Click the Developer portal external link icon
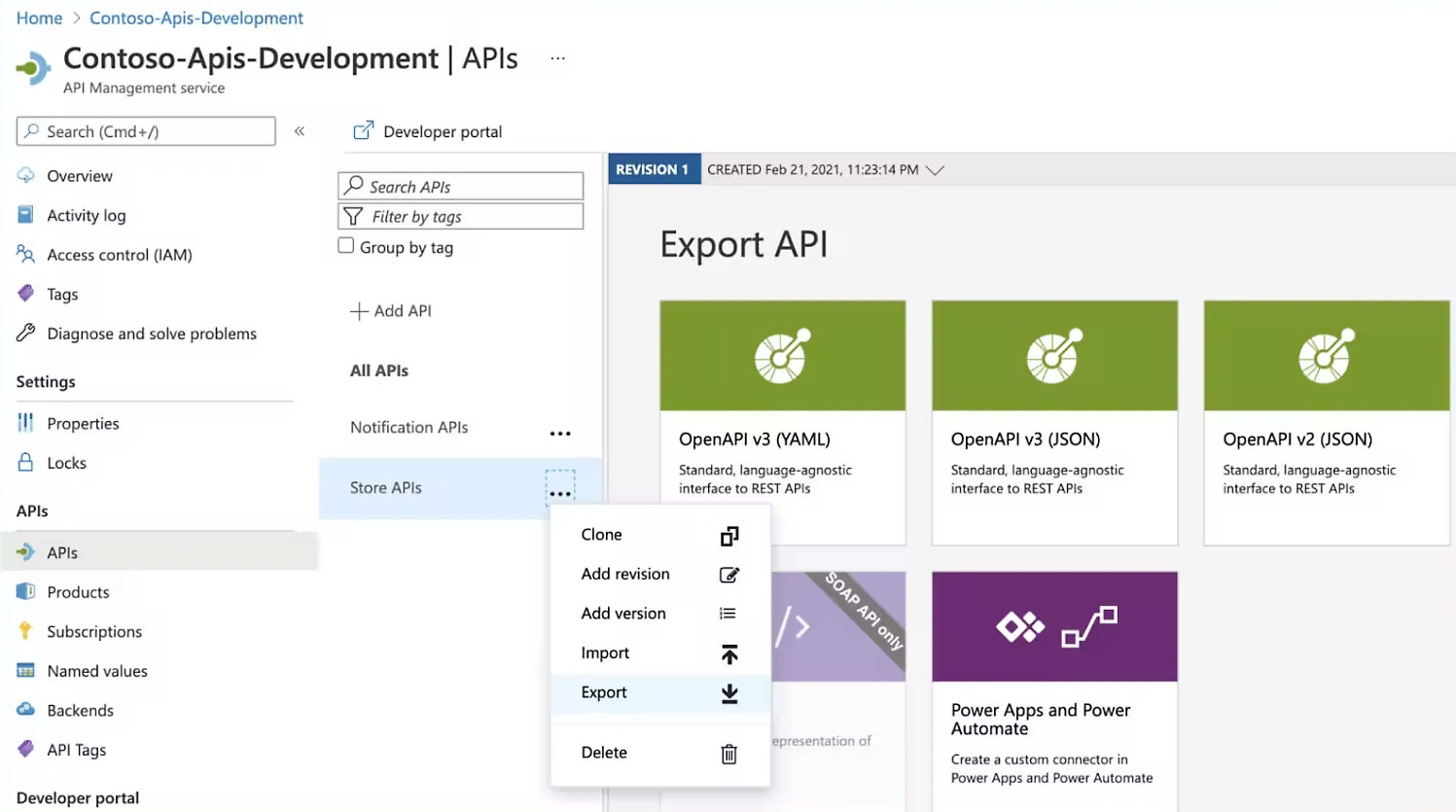The width and height of the screenshot is (1456, 812). (x=363, y=131)
